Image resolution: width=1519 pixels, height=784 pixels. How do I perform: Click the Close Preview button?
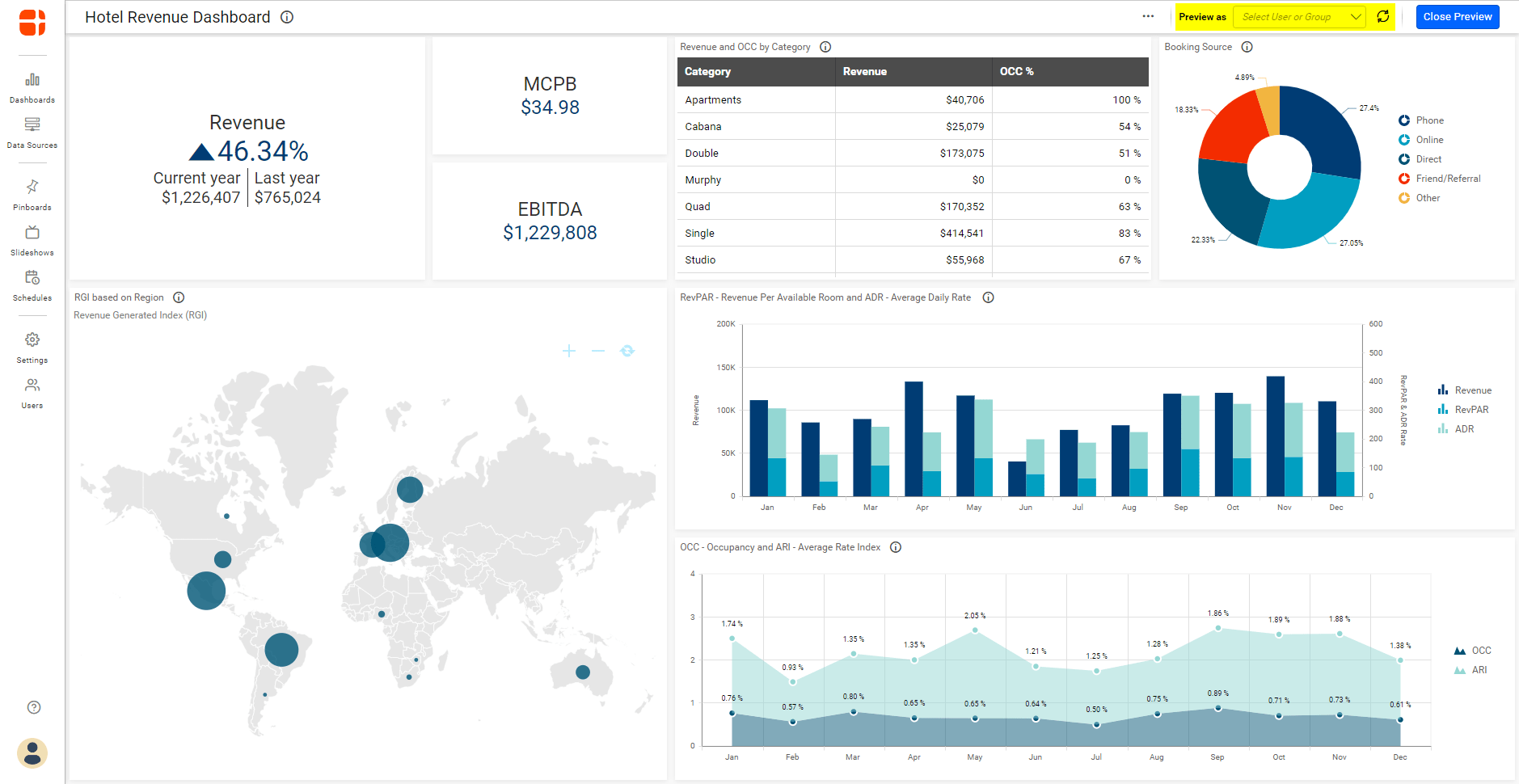(1457, 17)
